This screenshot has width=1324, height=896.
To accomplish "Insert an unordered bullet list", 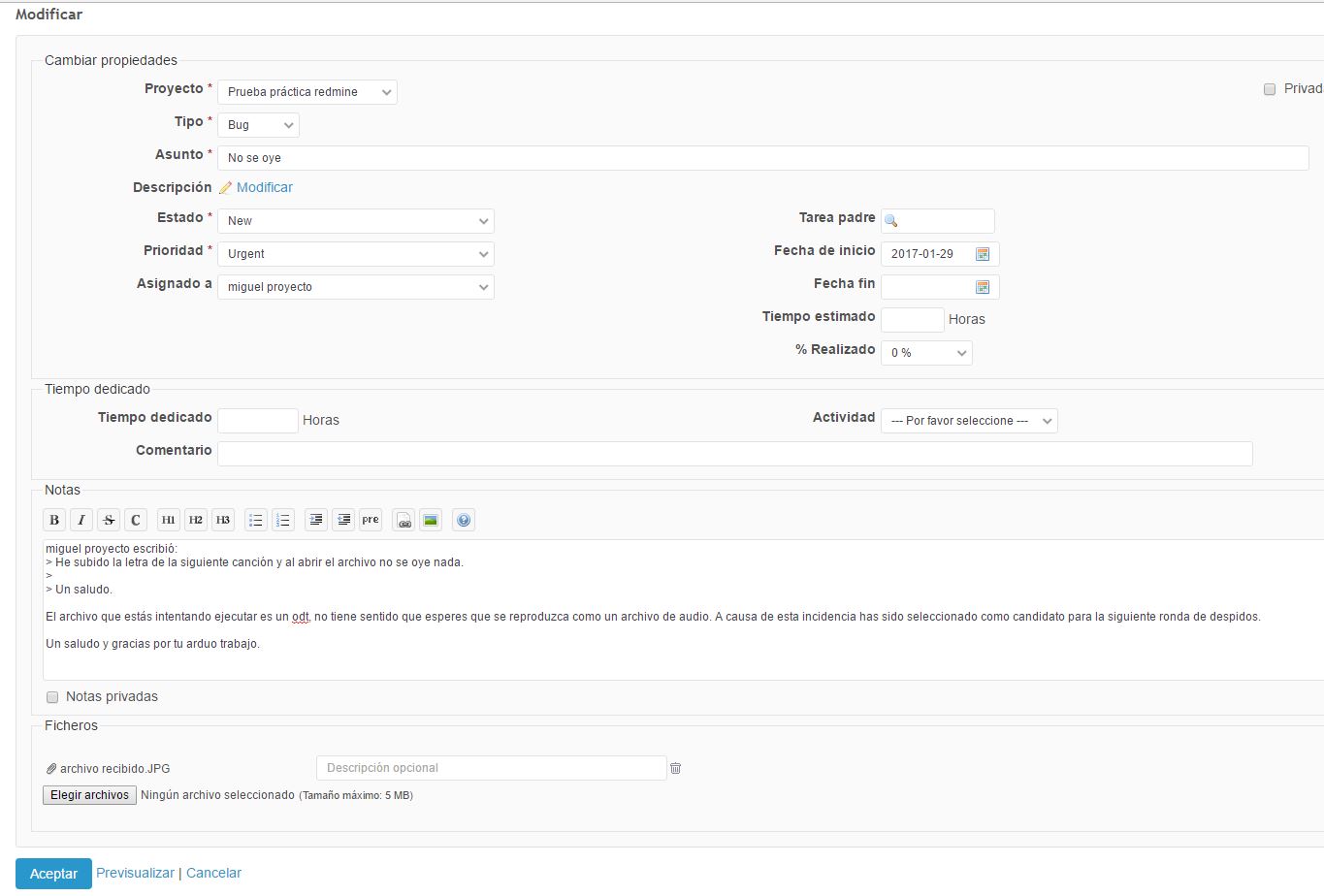I will [x=256, y=520].
